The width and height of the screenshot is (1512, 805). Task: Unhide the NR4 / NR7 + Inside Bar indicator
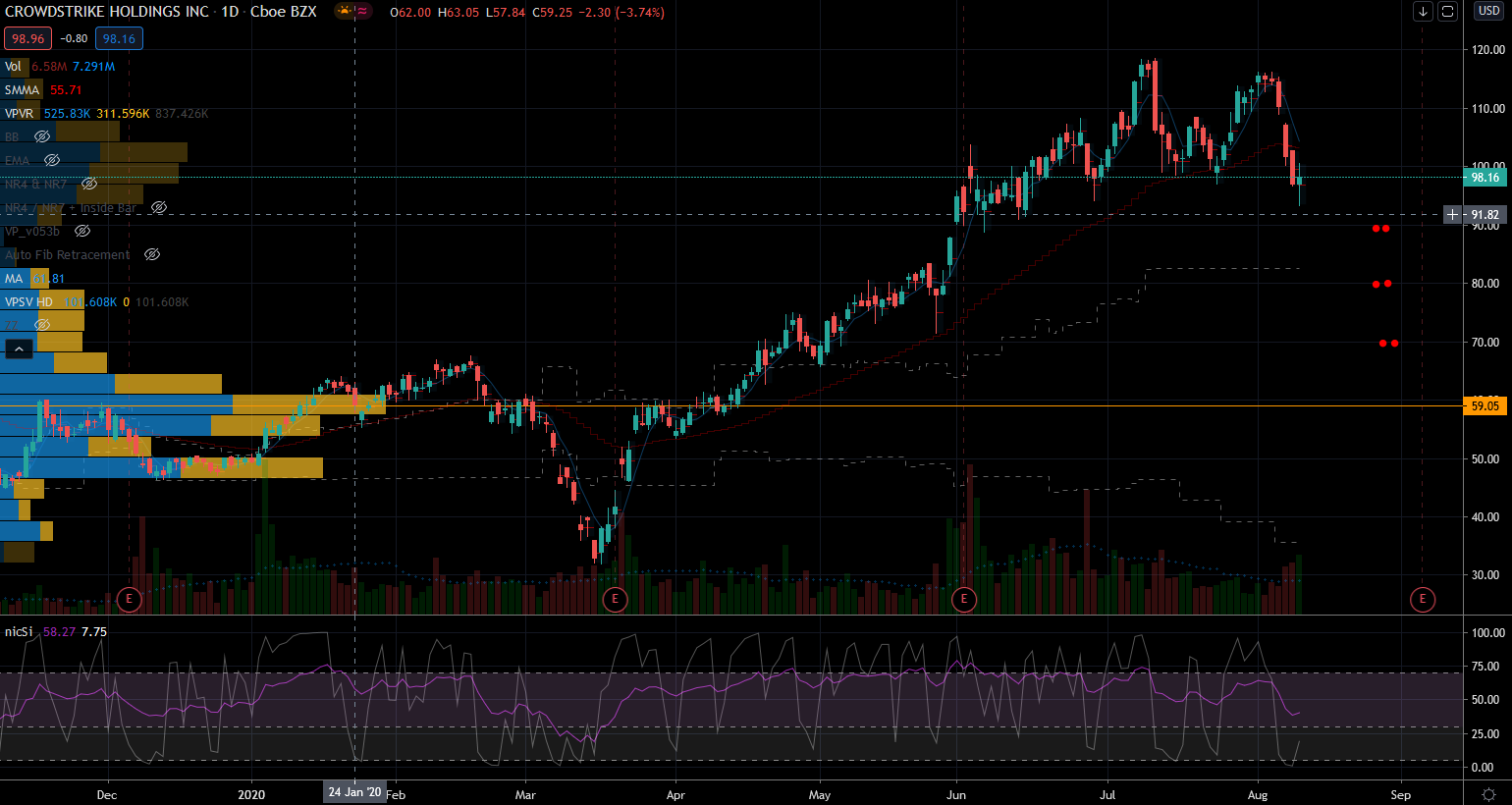tap(158, 207)
